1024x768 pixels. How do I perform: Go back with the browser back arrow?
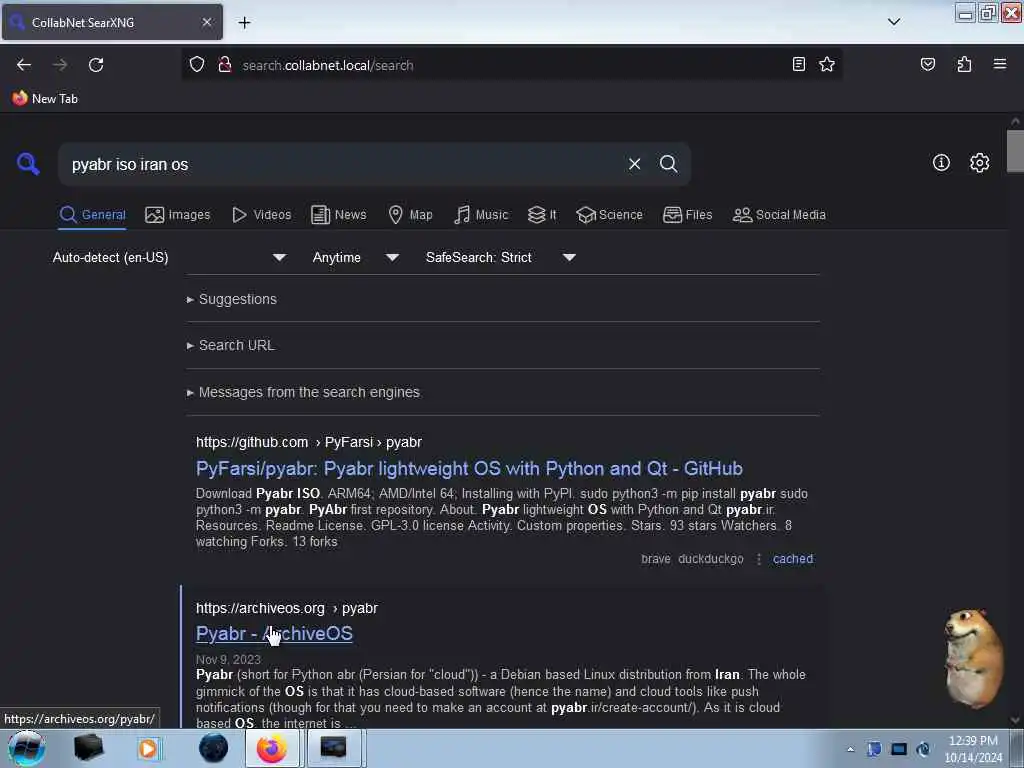click(x=24, y=65)
